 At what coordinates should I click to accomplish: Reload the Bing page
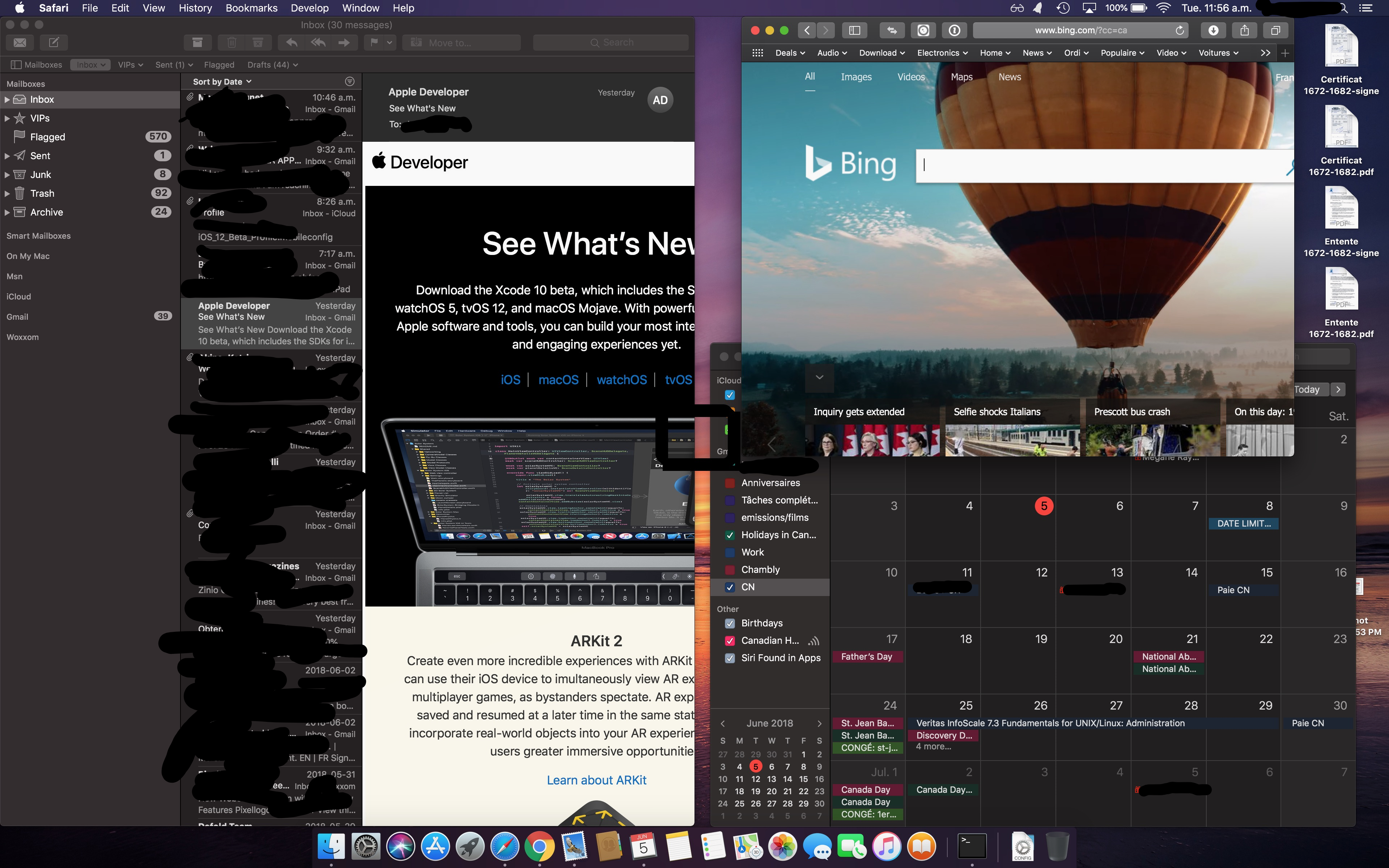click(1180, 30)
